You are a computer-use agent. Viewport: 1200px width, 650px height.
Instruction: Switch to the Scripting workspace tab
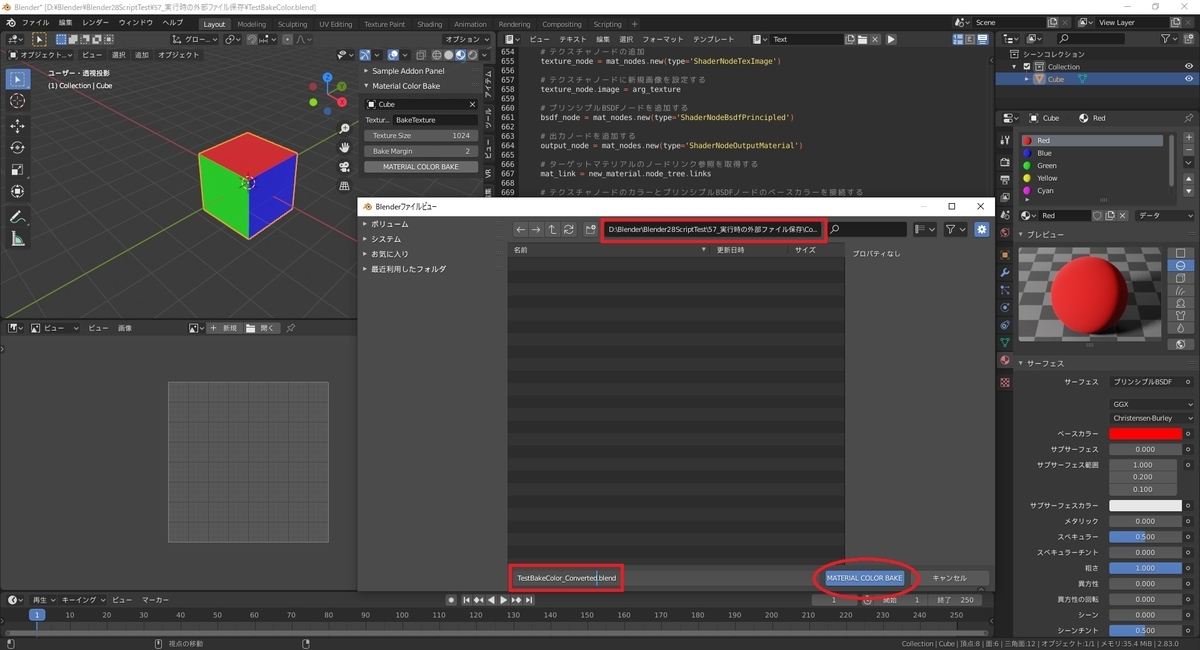(607, 24)
